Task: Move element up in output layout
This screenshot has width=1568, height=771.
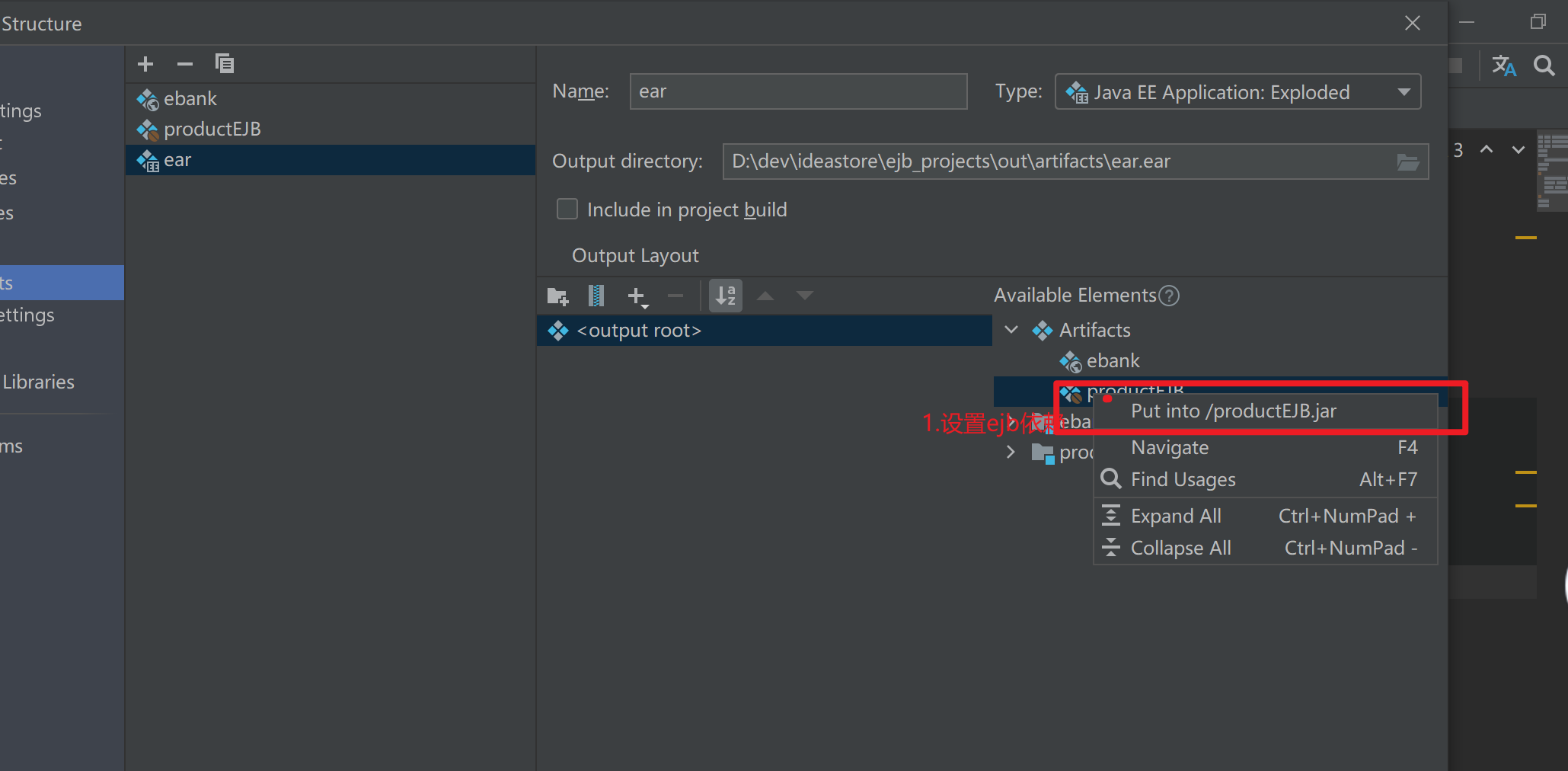Action: pyautogui.click(x=765, y=296)
